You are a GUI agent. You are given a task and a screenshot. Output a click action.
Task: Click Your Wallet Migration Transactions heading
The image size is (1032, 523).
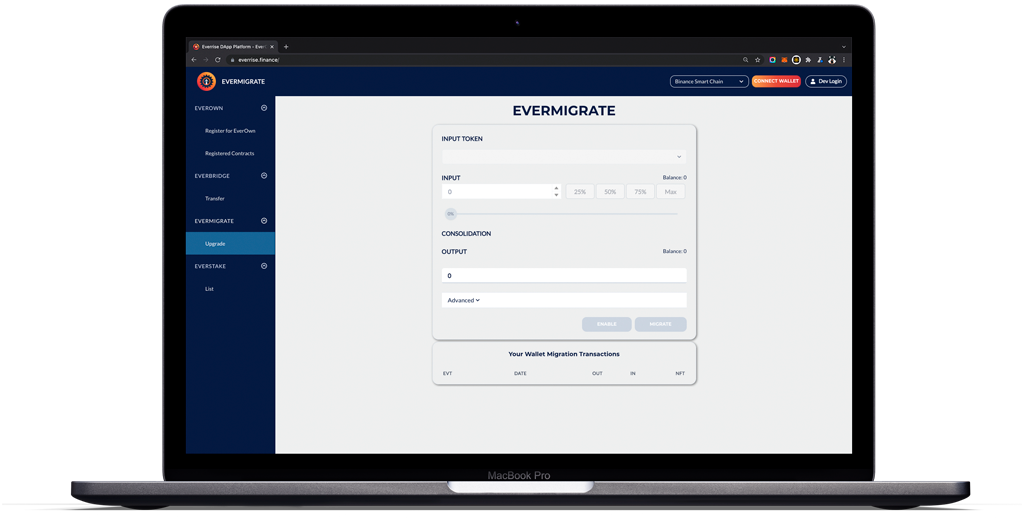(x=564, y=354)
